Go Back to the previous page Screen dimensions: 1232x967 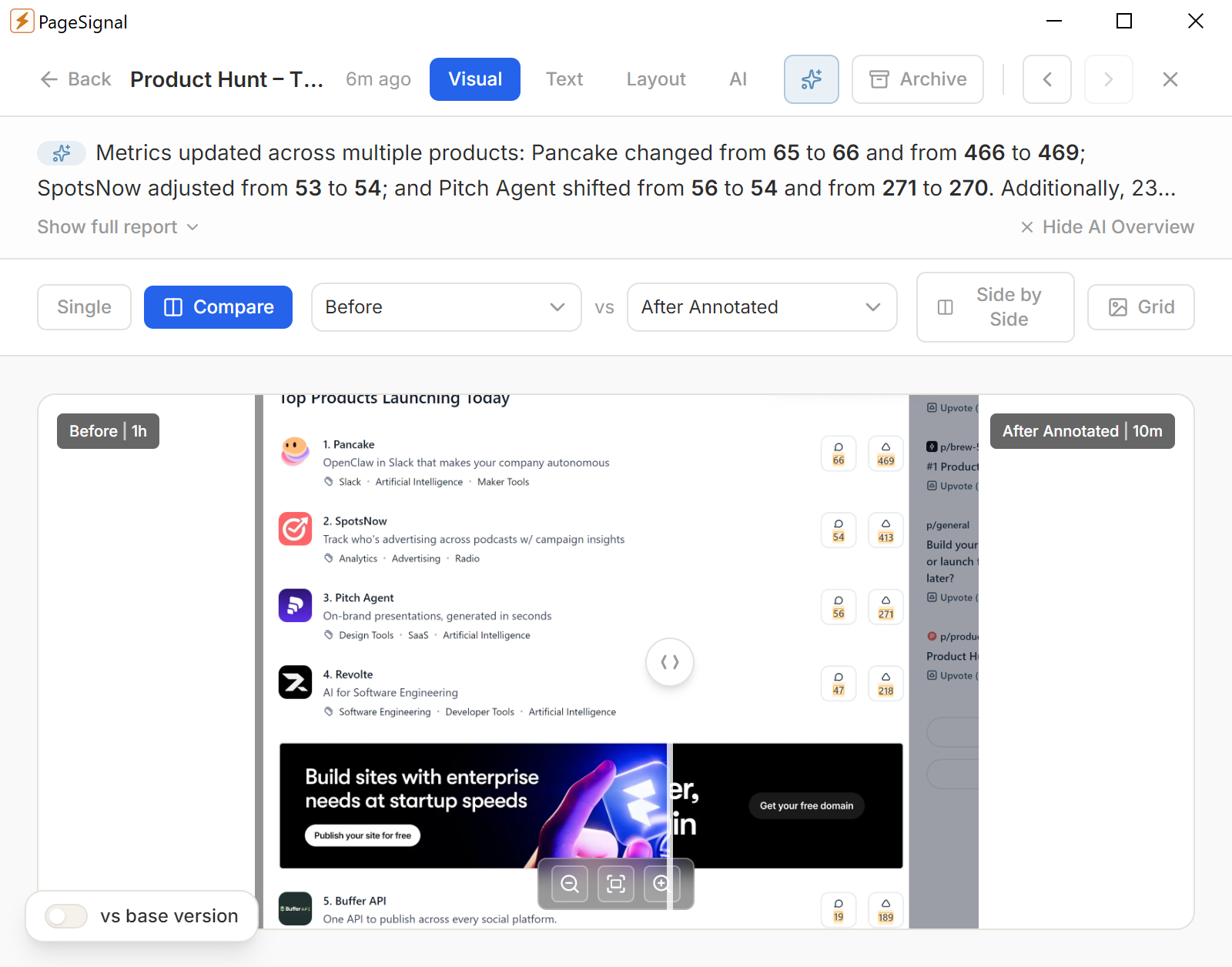pyautogui.click(x=75, y=79)
